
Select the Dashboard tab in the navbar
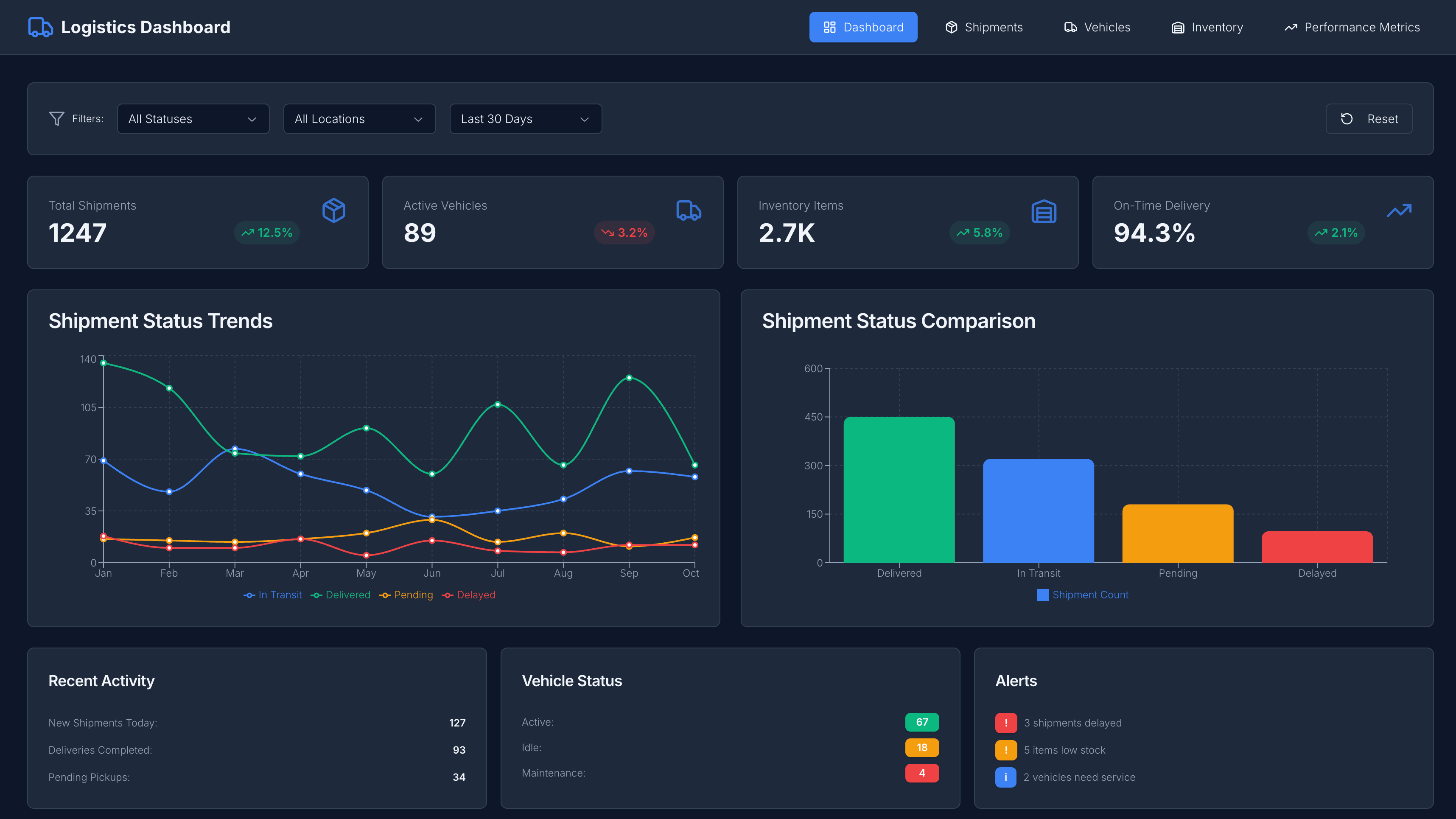pyautogui.click(x=863, y=27)
